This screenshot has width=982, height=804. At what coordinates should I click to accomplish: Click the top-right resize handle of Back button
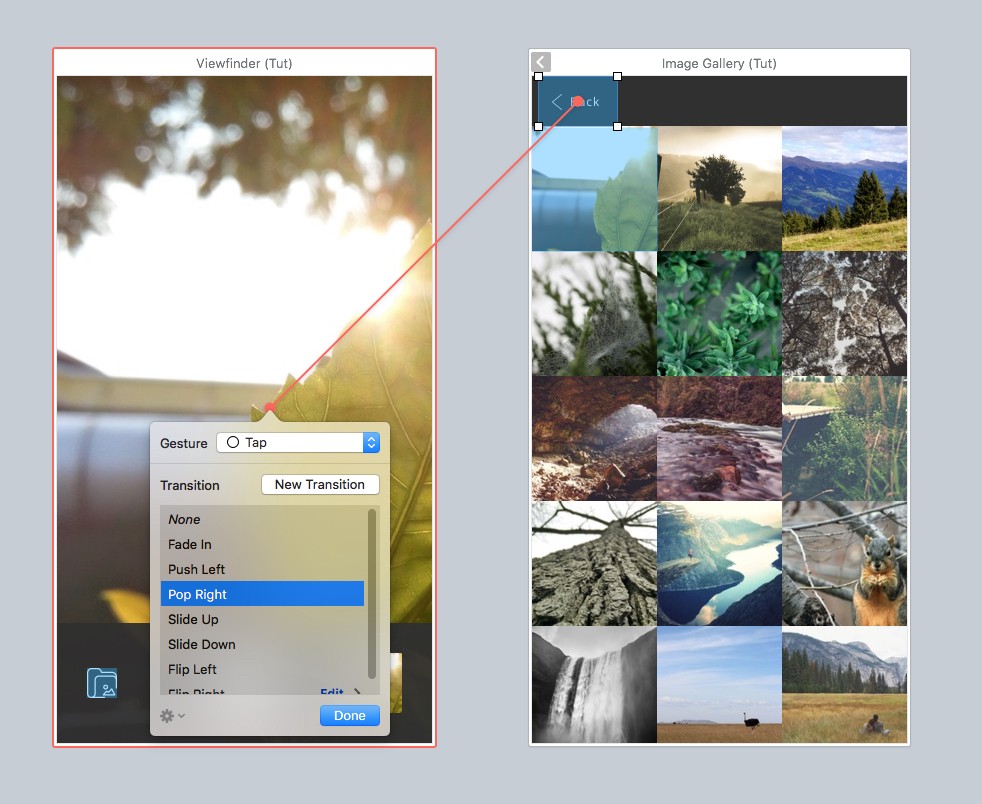pyautogui.click(x=617, y=76)
